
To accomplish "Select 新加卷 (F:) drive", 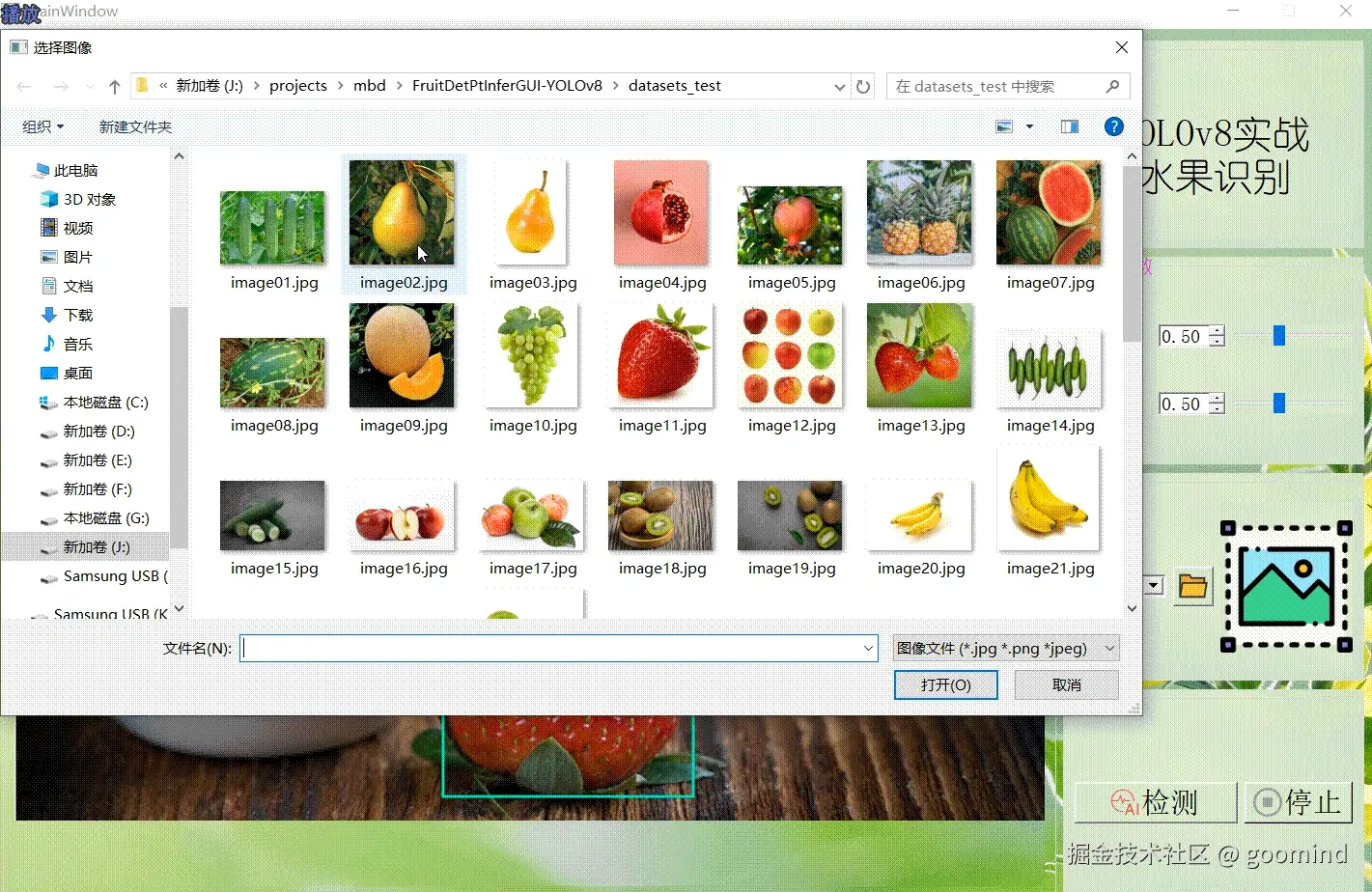I will [86, 488].
